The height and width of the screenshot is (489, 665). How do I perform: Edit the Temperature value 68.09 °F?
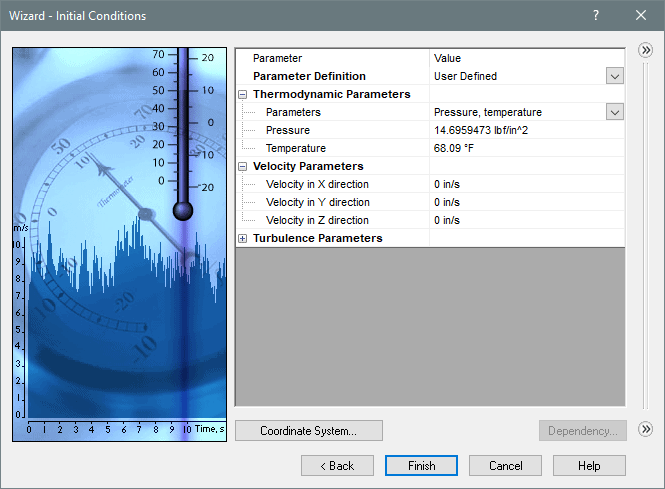point(527,148)
